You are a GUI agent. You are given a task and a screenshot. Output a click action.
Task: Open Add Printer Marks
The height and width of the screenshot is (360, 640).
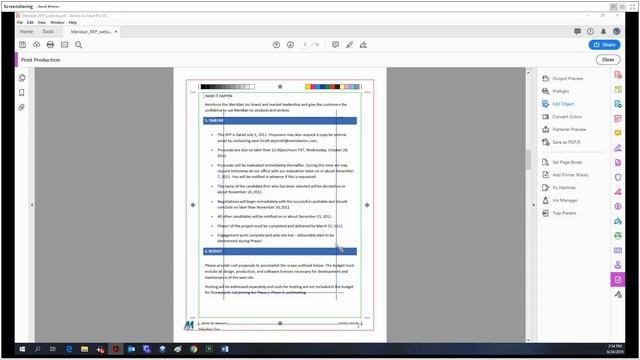pos(565,175)
